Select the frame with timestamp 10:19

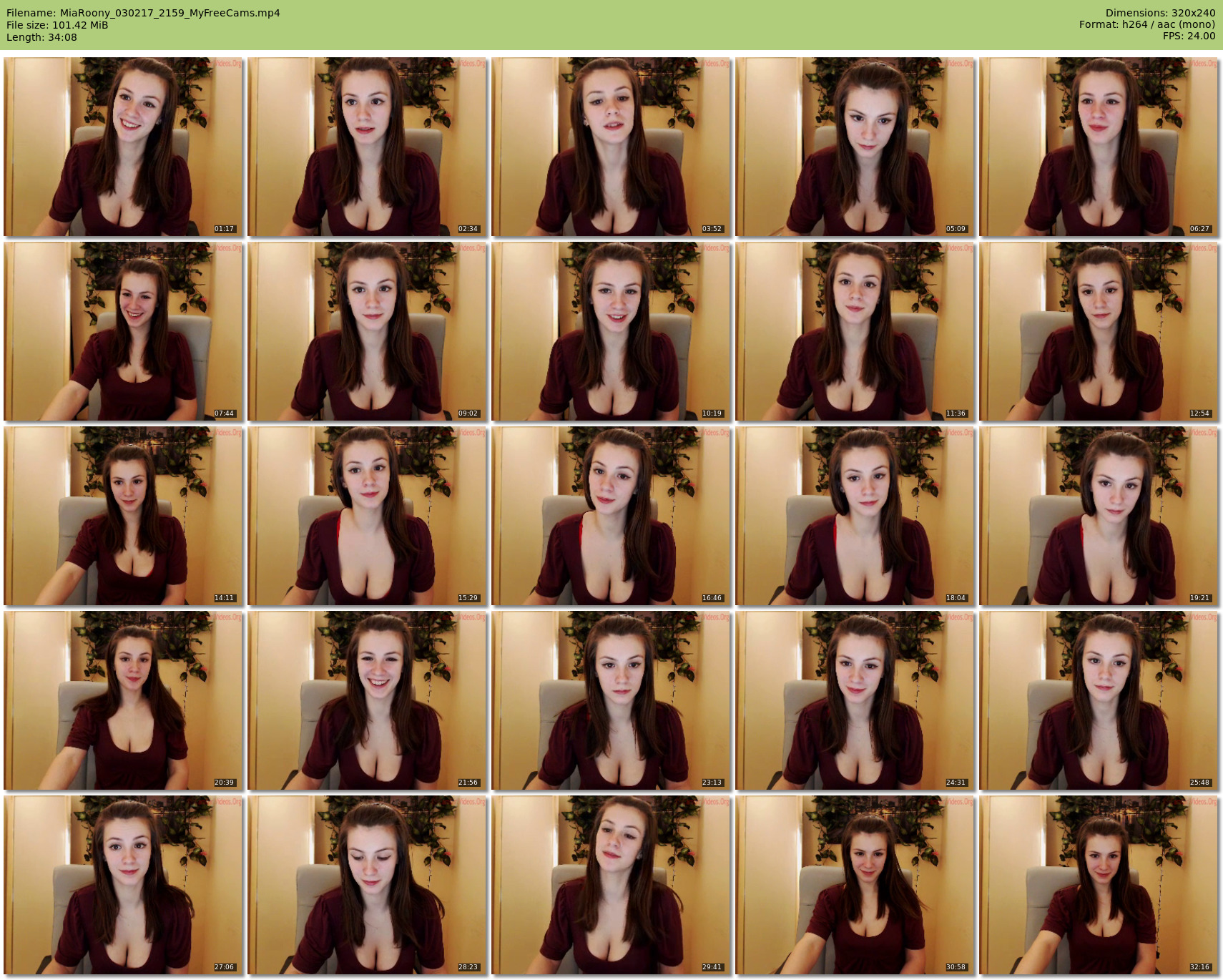click(x=611, y=331)
